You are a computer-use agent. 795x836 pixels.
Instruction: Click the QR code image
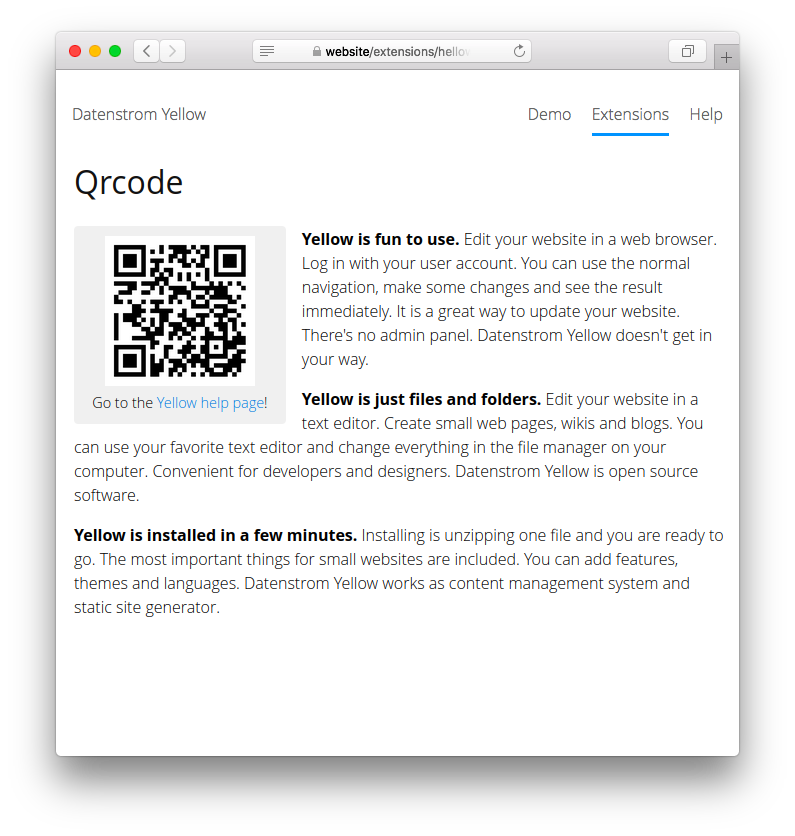coord(180,311)
